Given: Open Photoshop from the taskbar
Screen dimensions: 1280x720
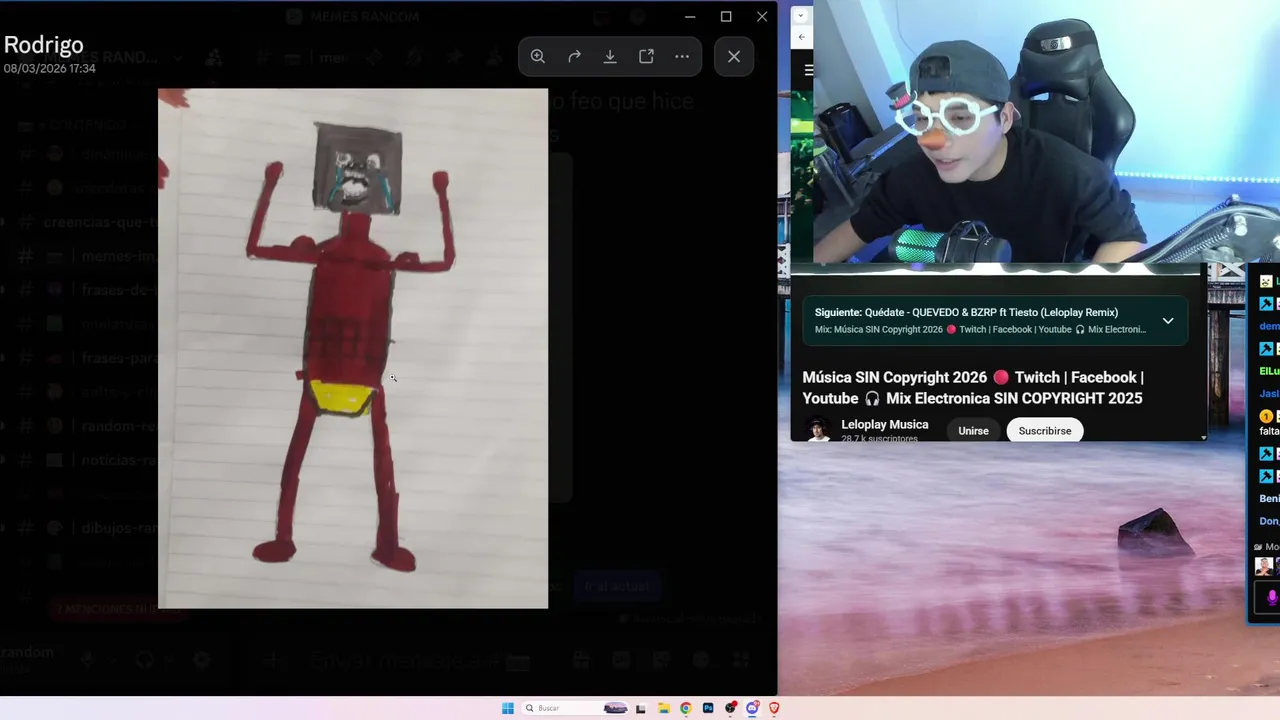Looking at the screenshot, I should coord(708,708).
